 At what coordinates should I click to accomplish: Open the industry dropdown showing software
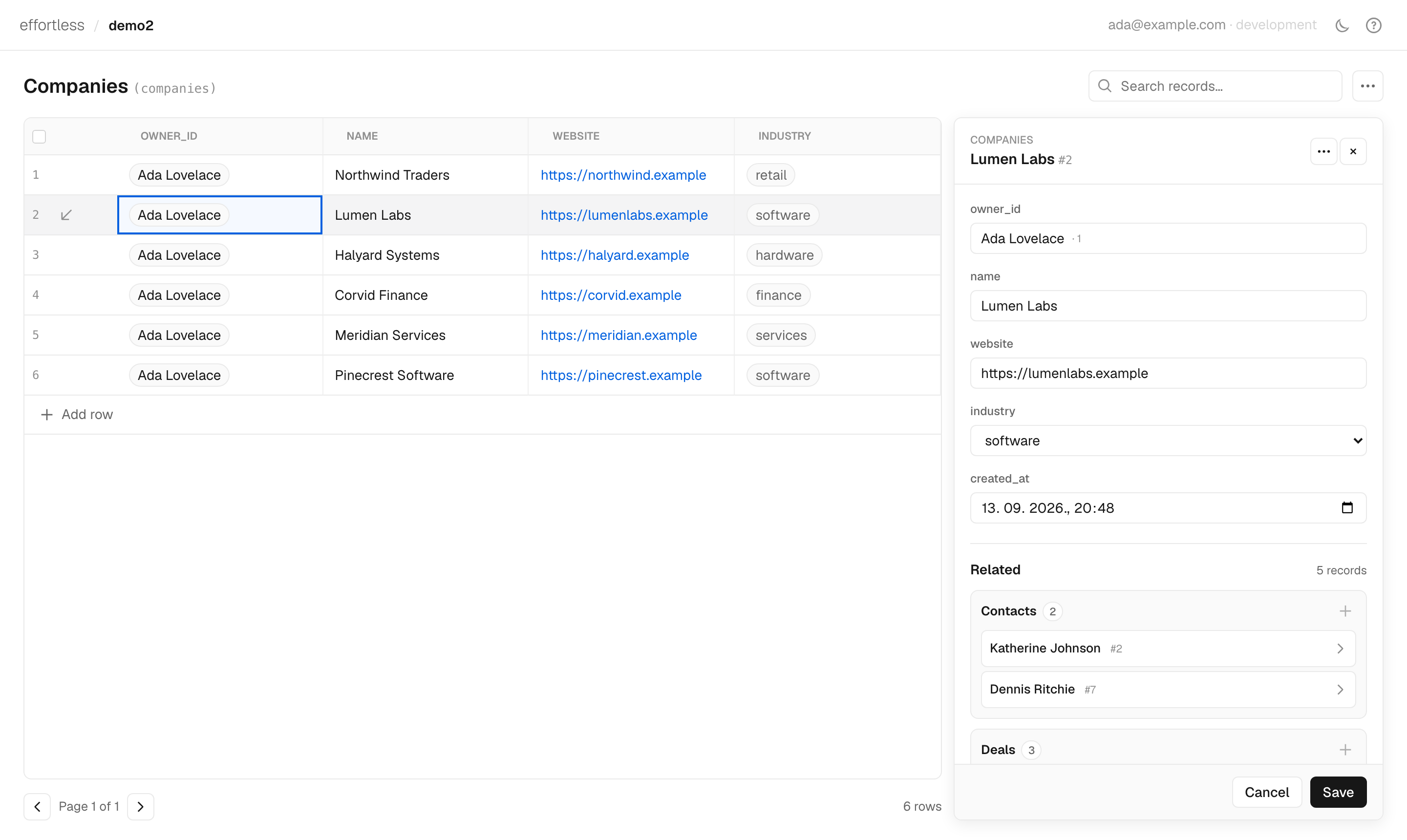pyautogui.click(x=1168, y=441)
